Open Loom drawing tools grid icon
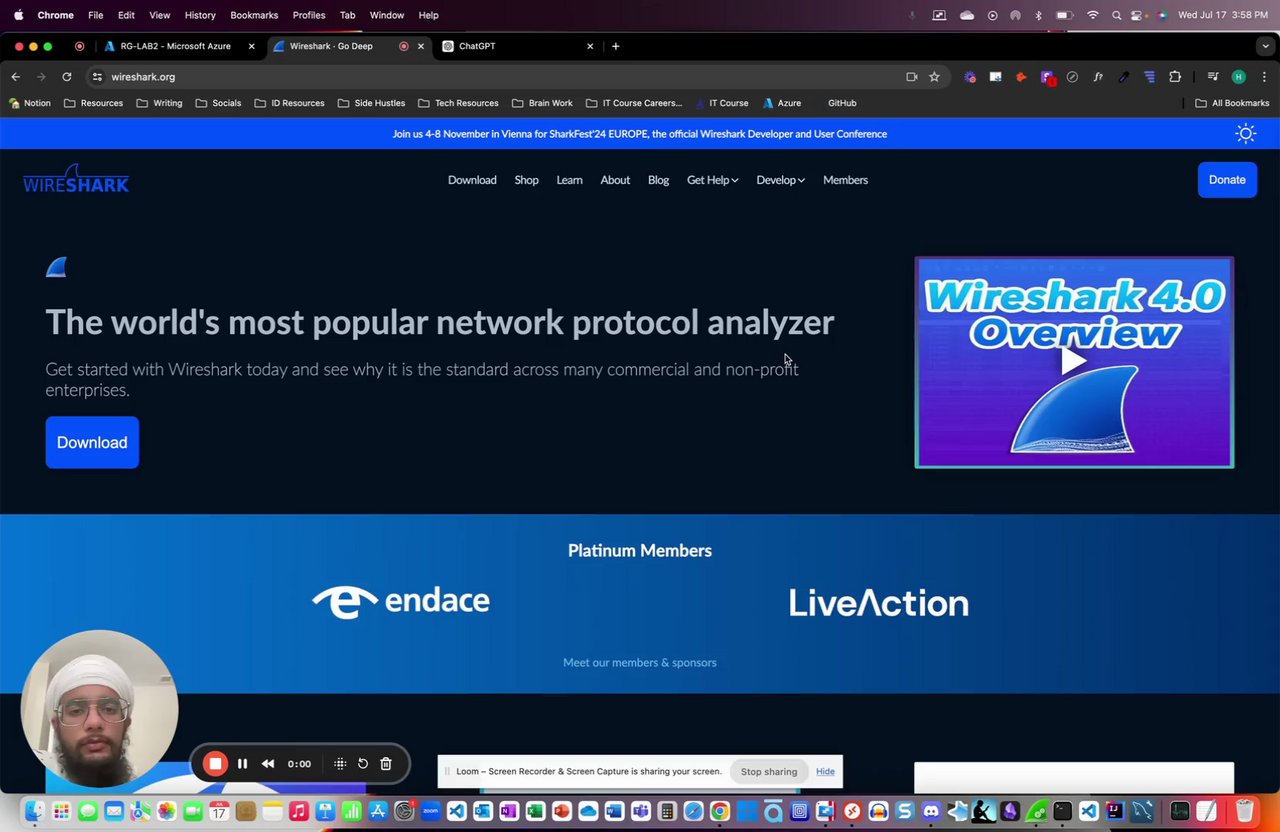 click(x=340, y=764)
